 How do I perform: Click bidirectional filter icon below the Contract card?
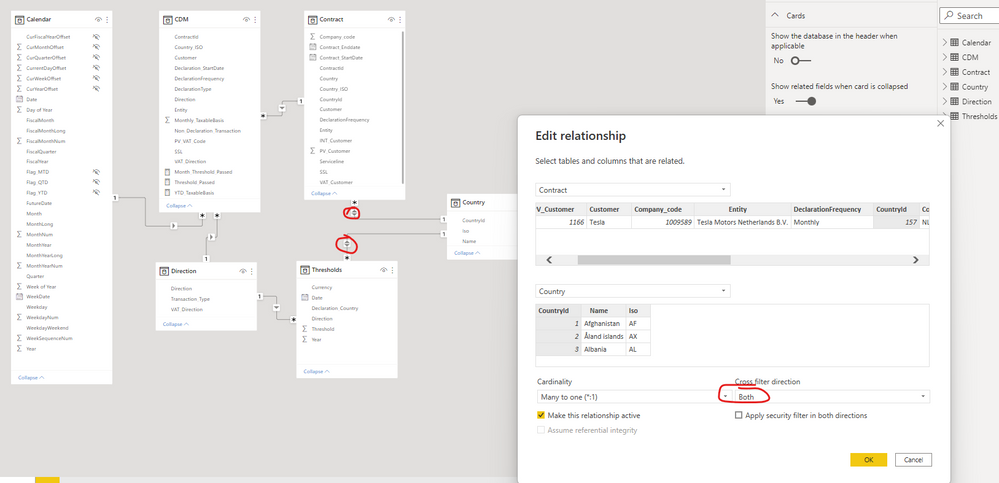pyautogui.click(x=352, y=213)
